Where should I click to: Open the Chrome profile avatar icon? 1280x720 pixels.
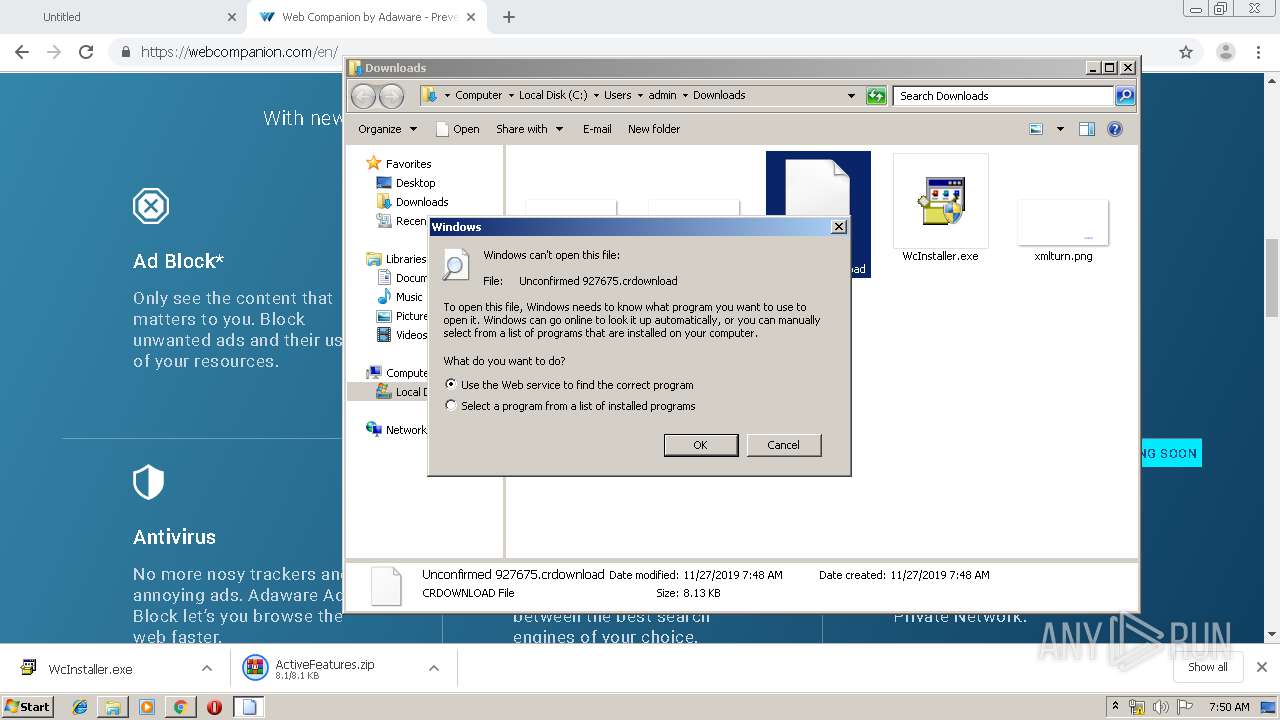[1225, 52]
